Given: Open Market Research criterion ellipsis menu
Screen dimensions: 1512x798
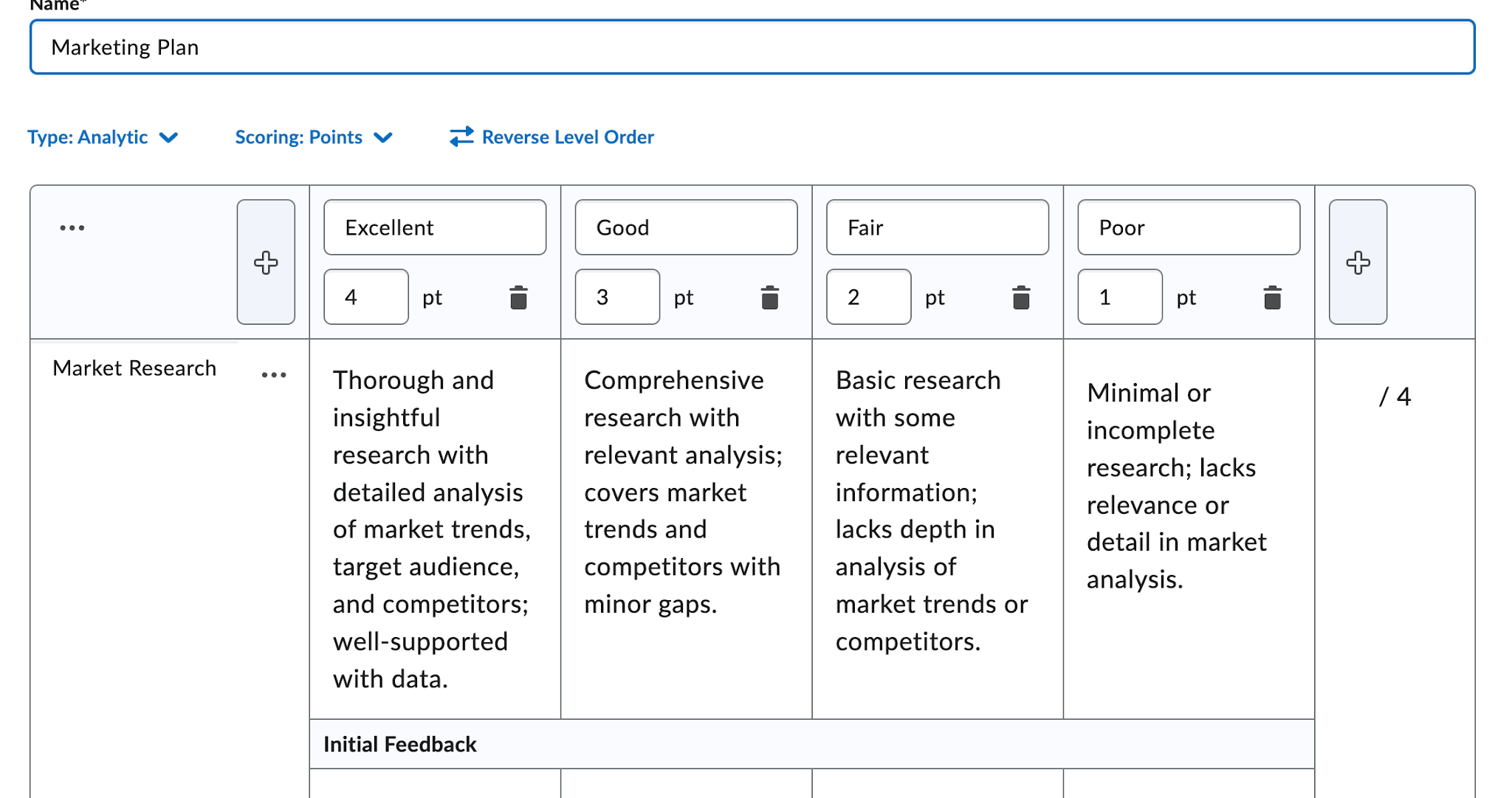Looking at the screenshot, I should click(x=274, y=375).
